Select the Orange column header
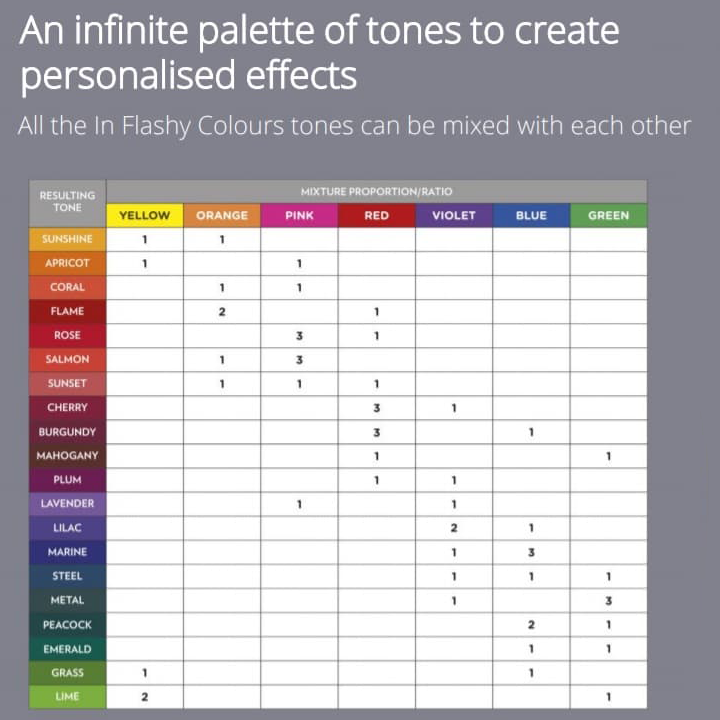Viewport: 720px width, 720px height. [222, 215]
